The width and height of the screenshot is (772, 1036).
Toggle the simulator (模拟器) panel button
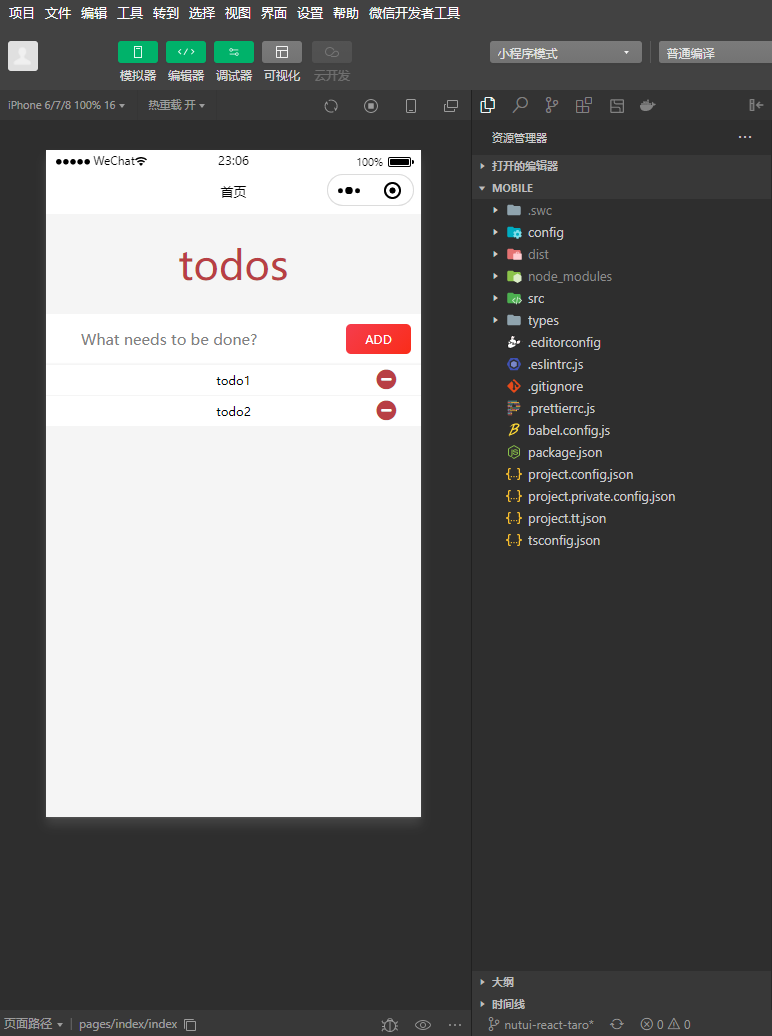137,52
